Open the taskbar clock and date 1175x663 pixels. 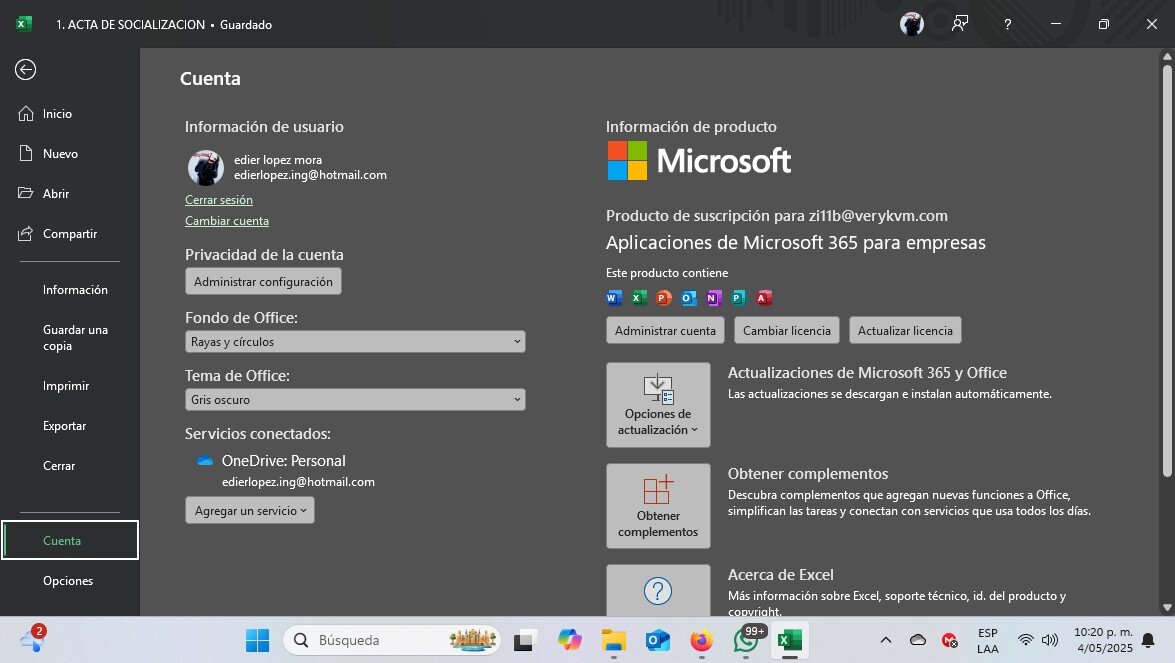[1104, 641]
